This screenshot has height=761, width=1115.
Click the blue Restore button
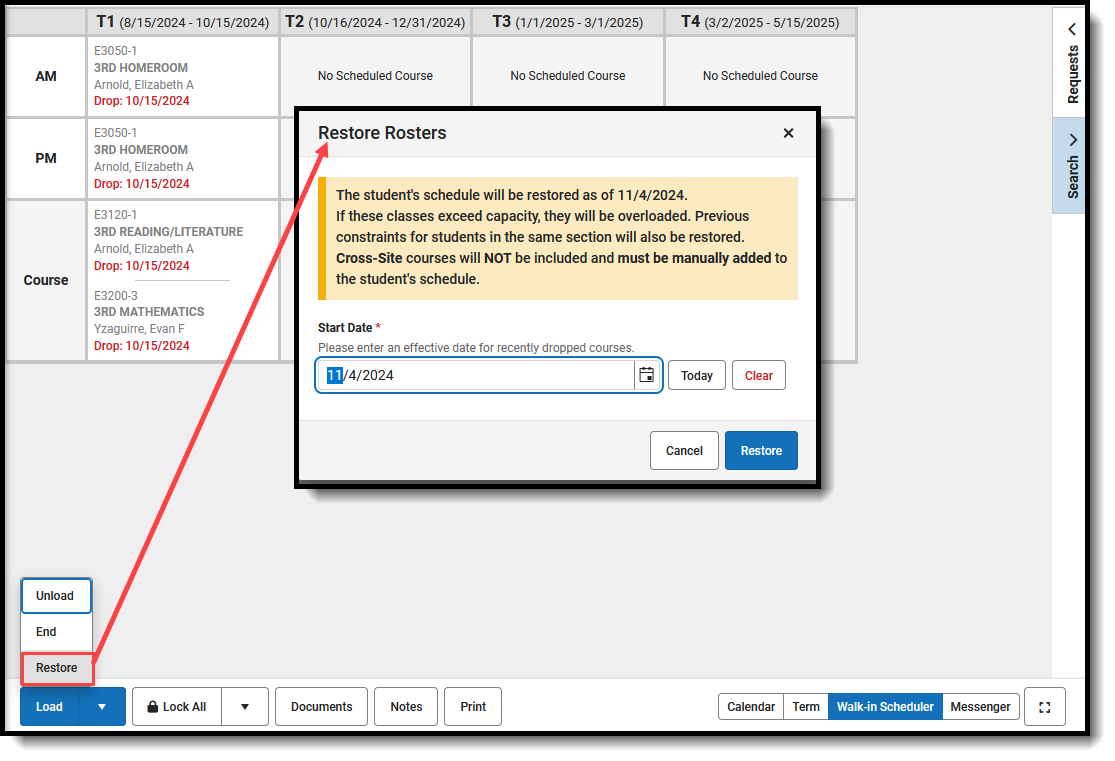pos(761,450)
